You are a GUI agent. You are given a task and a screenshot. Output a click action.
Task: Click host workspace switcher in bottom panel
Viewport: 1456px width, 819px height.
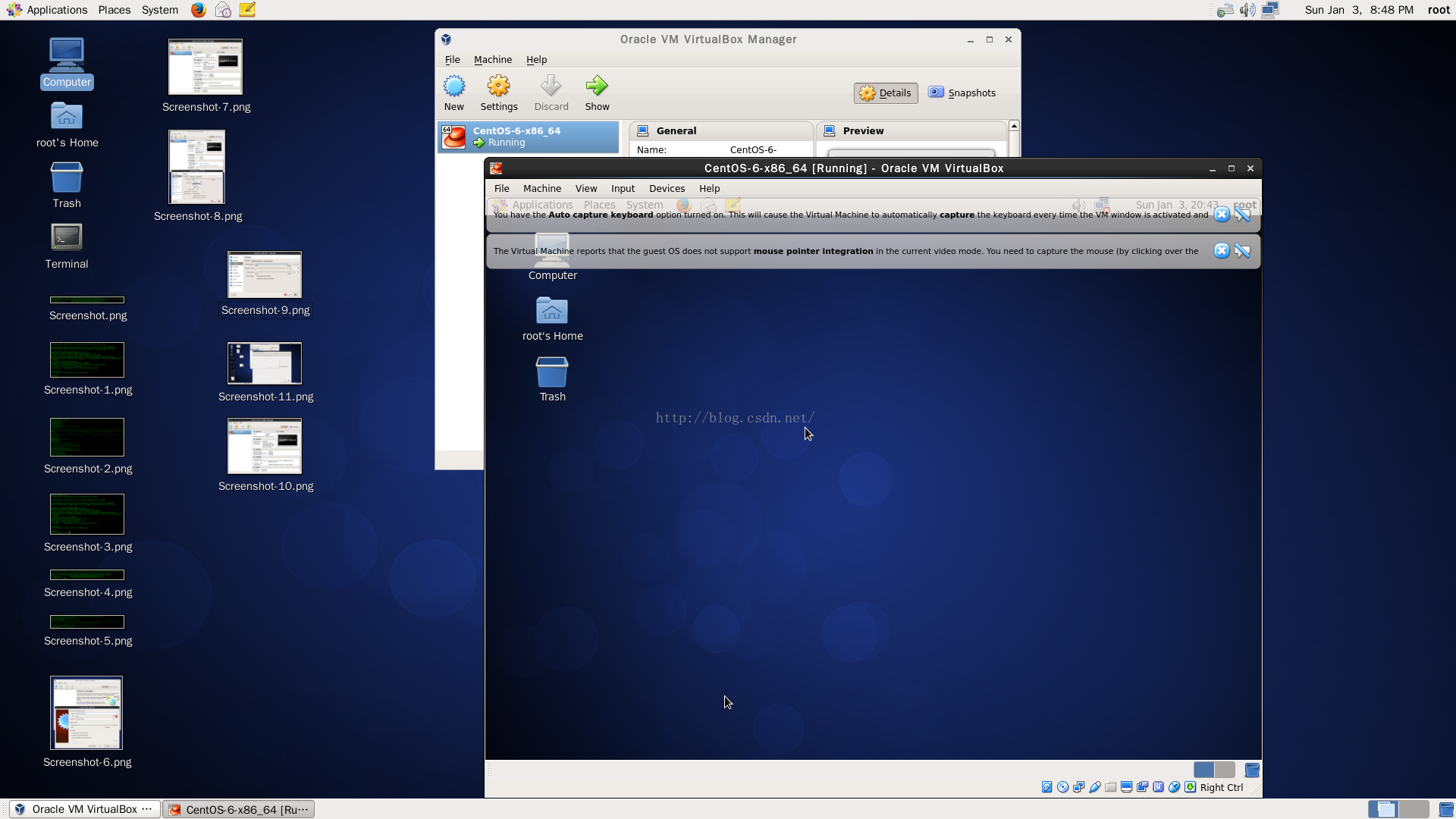pos(1398,809)
